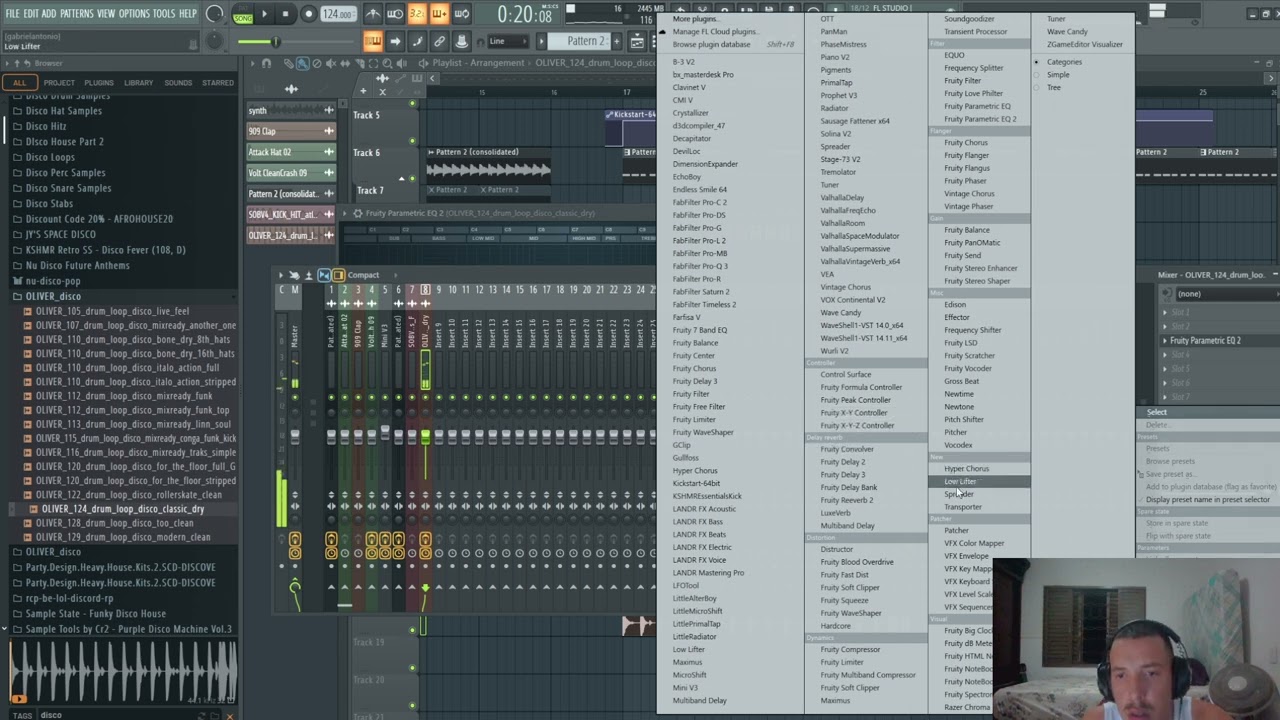Image resolution: width=1280 pixels, height=720 pixels.
Task: Click Select in the slot context menu
Action: [x=1157, y=412]
